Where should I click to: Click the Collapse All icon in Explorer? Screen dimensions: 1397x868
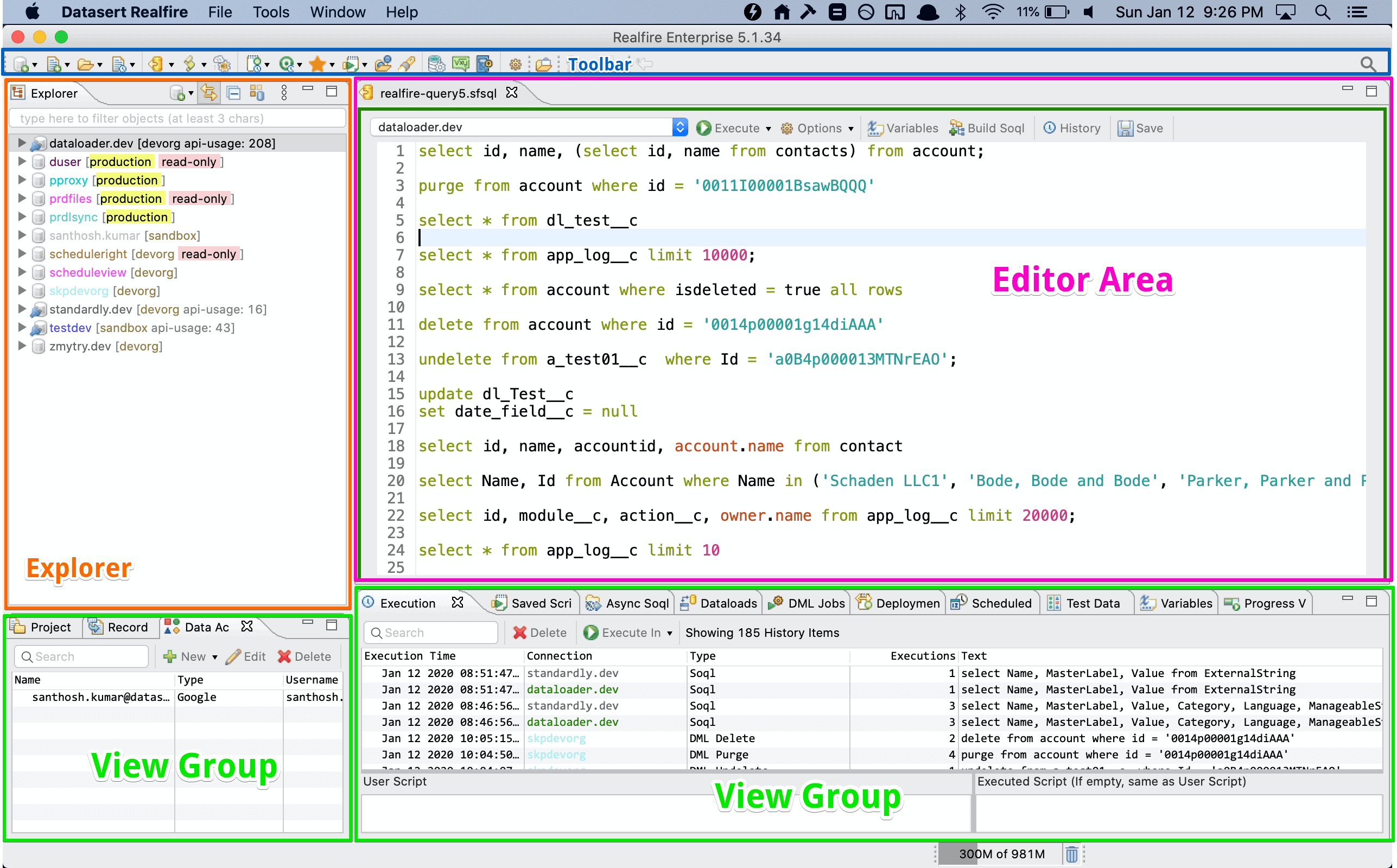point(234,92)
